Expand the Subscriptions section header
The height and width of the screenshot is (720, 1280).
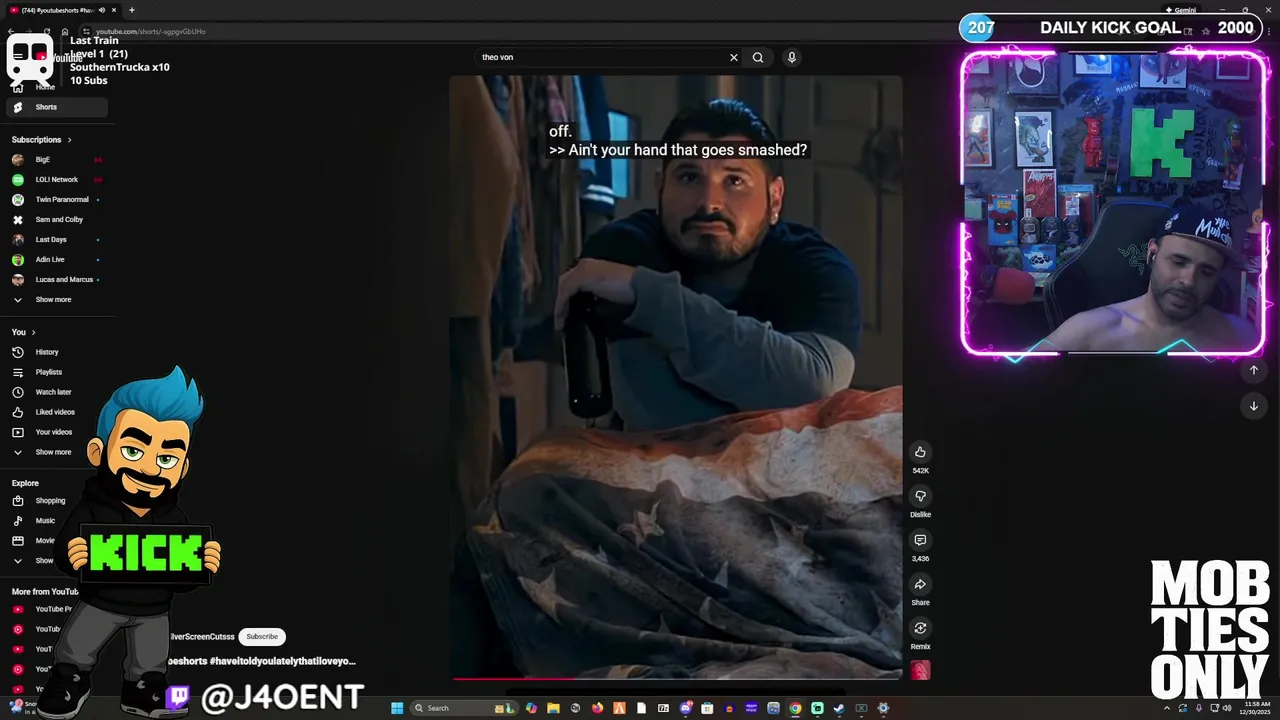point(41,140)
